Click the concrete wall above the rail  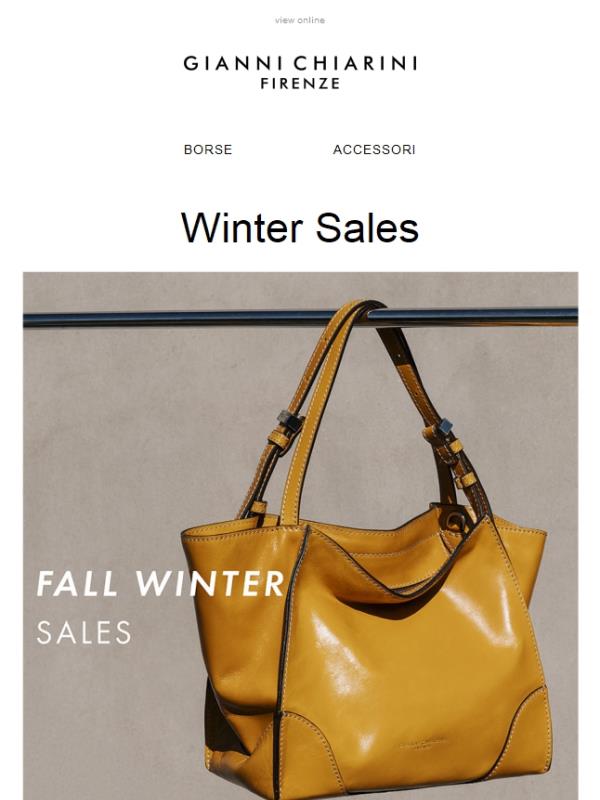[x=301, y=289]
